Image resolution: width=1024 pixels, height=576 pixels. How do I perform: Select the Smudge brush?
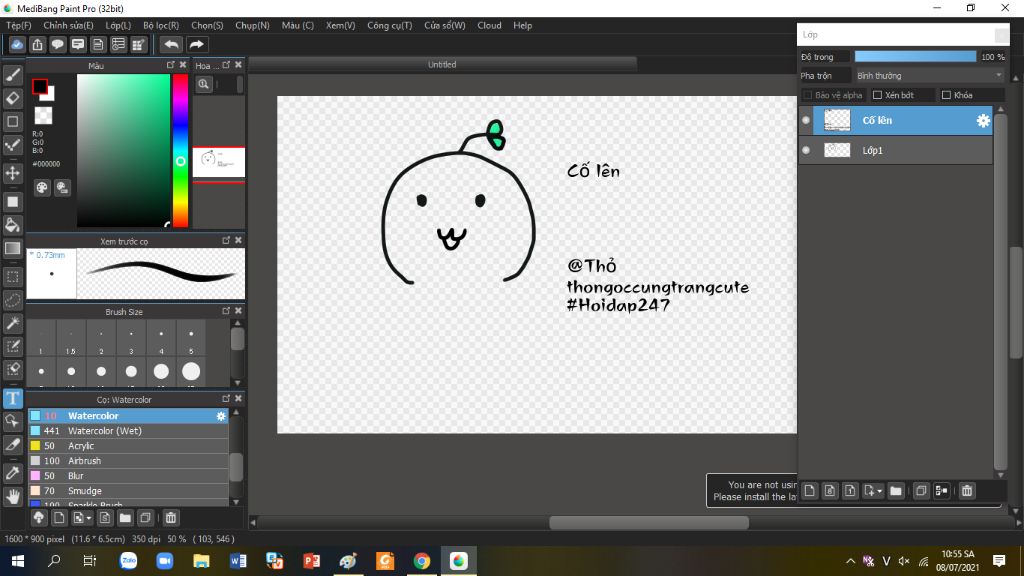click(128, 491)
